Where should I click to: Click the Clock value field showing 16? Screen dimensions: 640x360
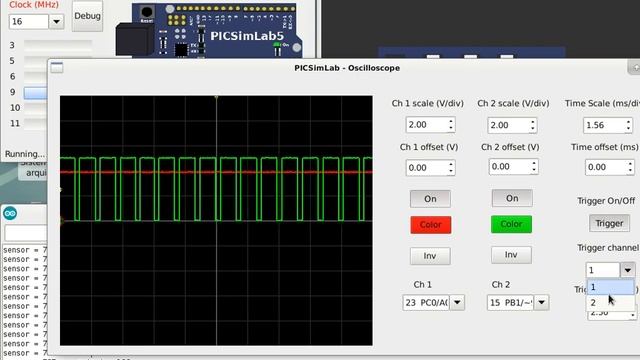click(29, 21)
